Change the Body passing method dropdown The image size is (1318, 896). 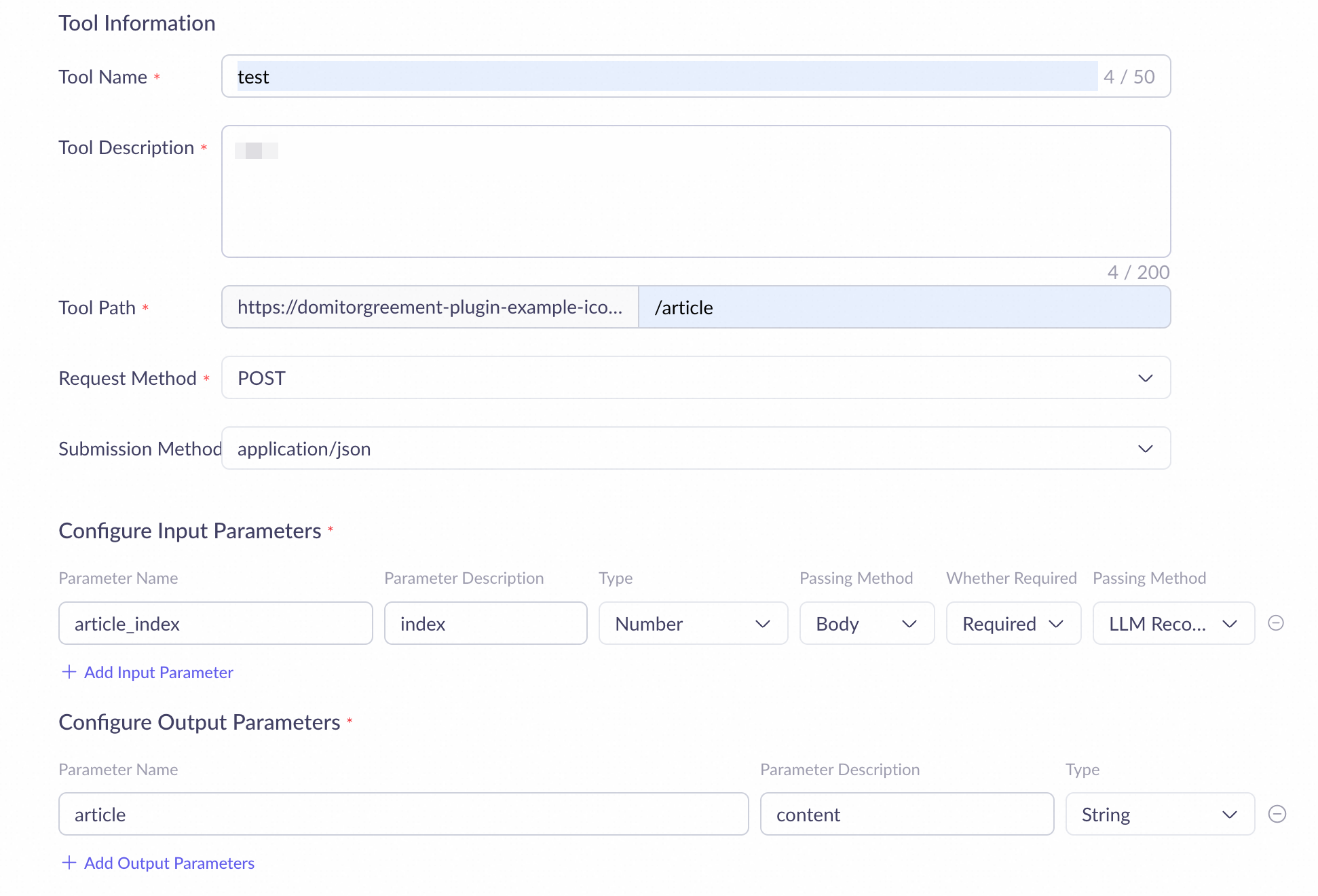coord(866,624)
